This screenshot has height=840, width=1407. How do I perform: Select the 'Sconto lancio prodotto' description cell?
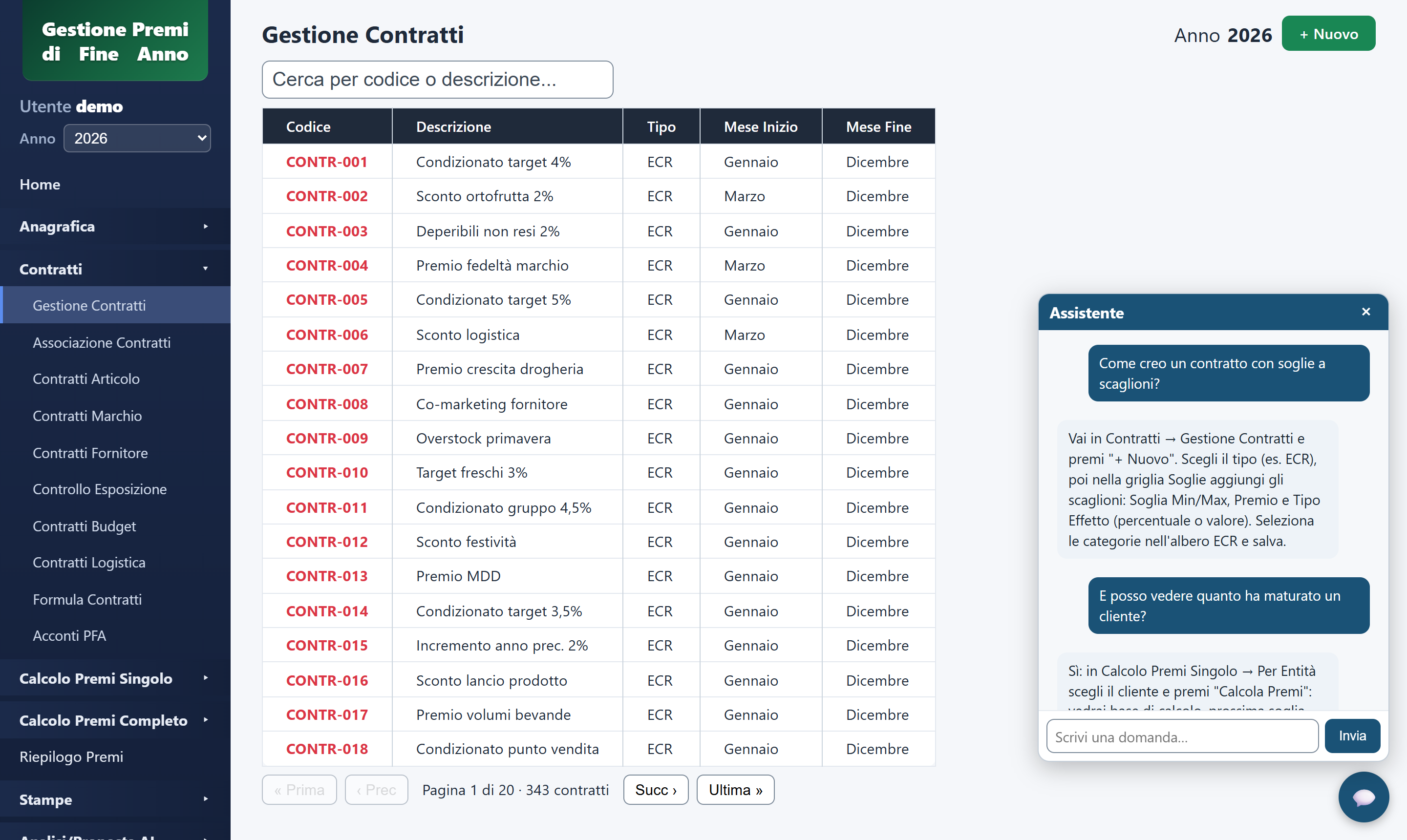[x=507, y=680]
